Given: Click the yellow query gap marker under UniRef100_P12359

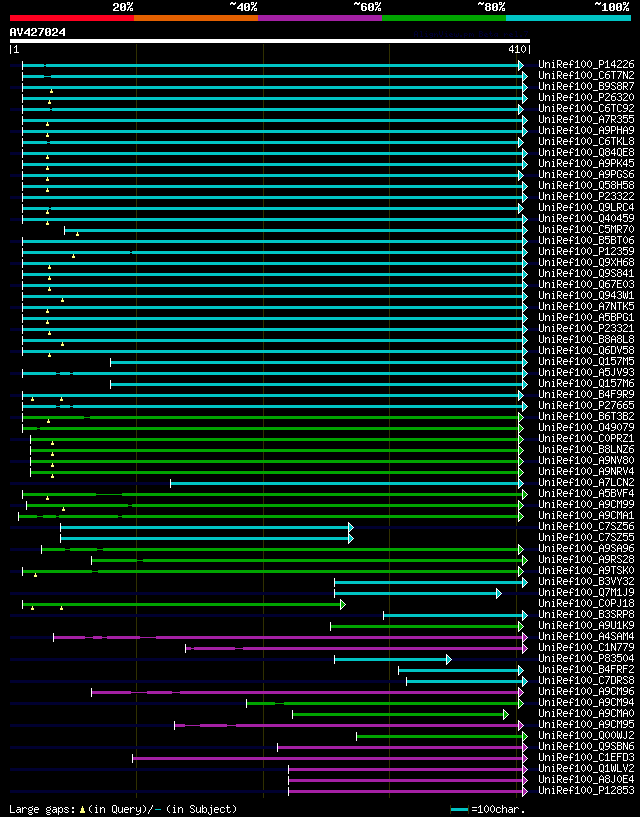Looking at the screenshot, I should (73, 256).
